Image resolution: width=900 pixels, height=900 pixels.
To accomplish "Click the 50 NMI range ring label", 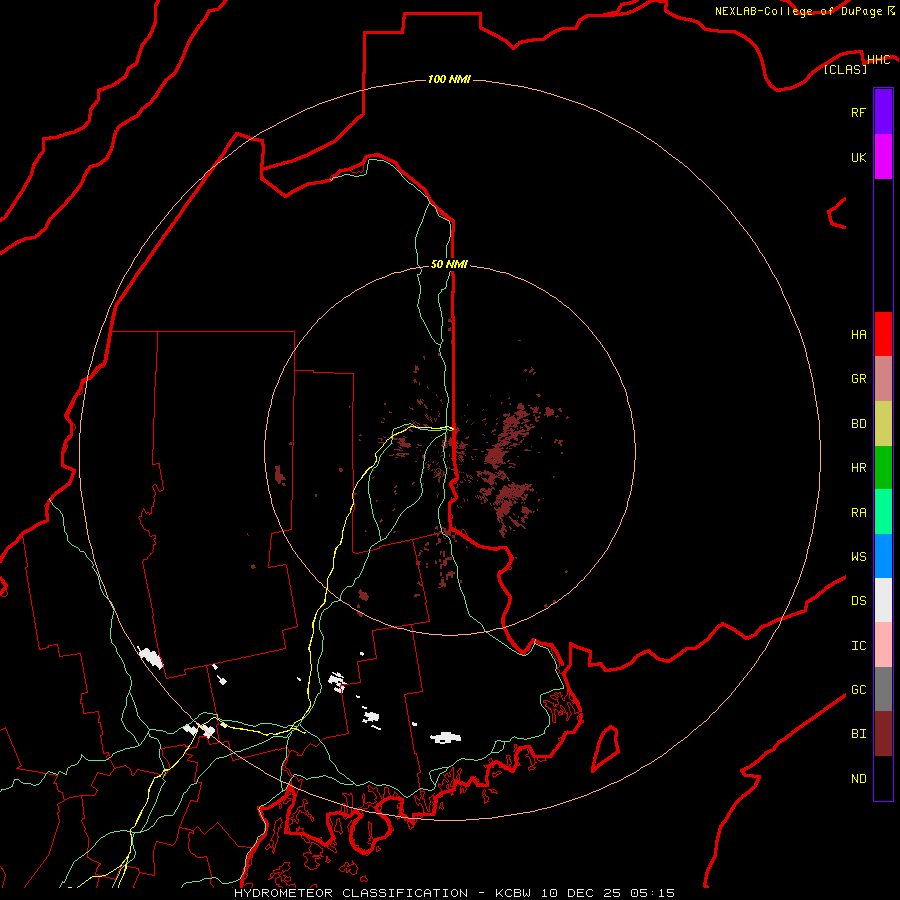I will coord(449,264).
